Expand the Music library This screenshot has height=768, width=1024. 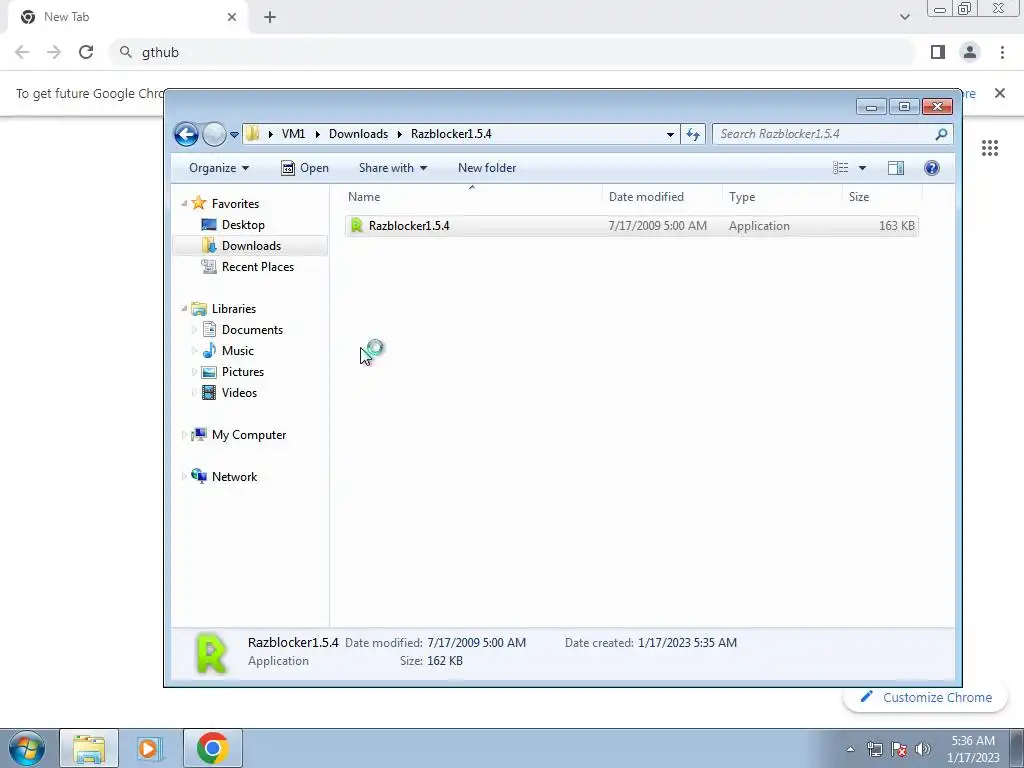194,351
